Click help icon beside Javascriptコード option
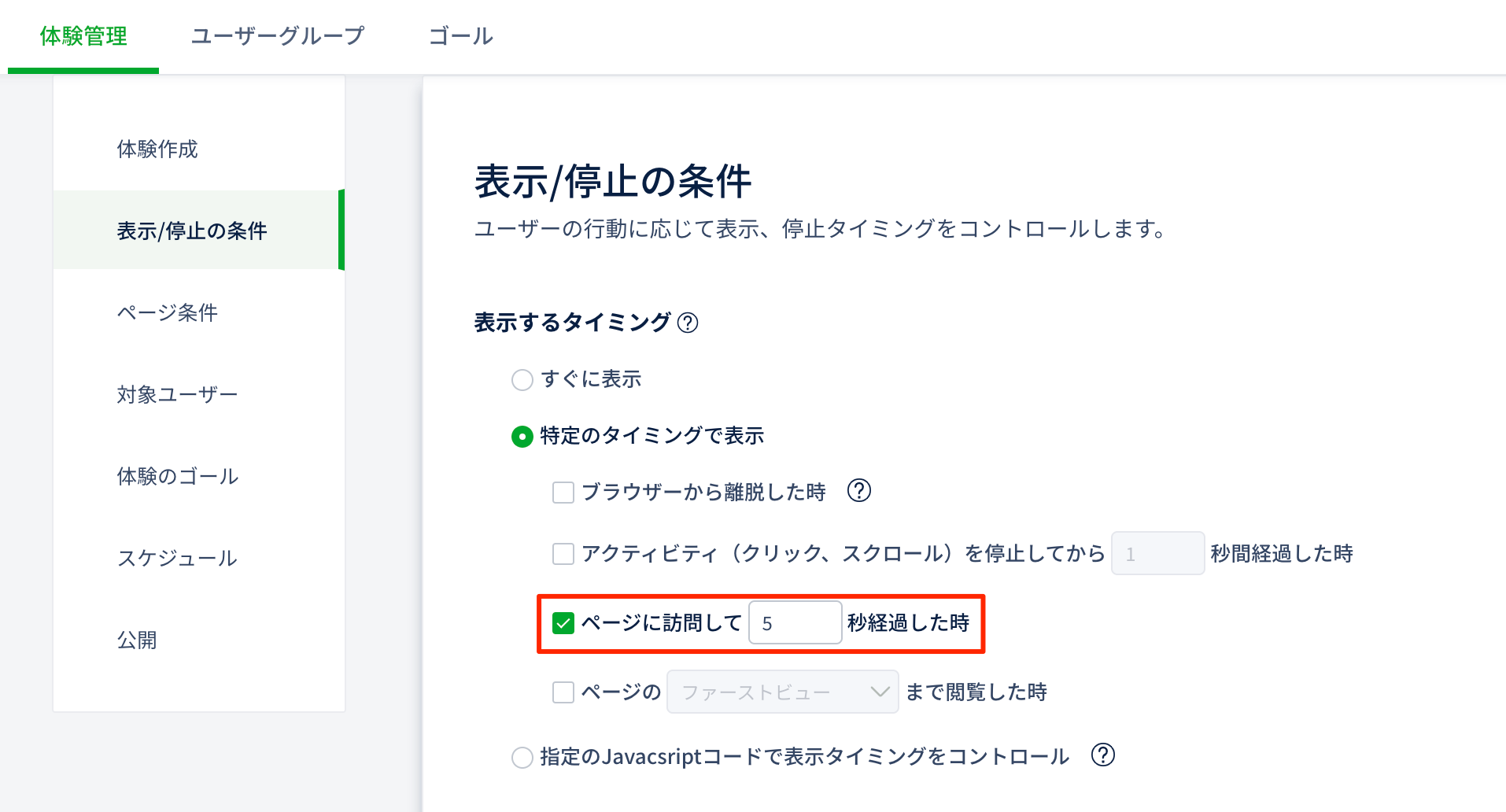This screenshot has width=1506, height=812. pyautogui.click(x=1103, y=755)
